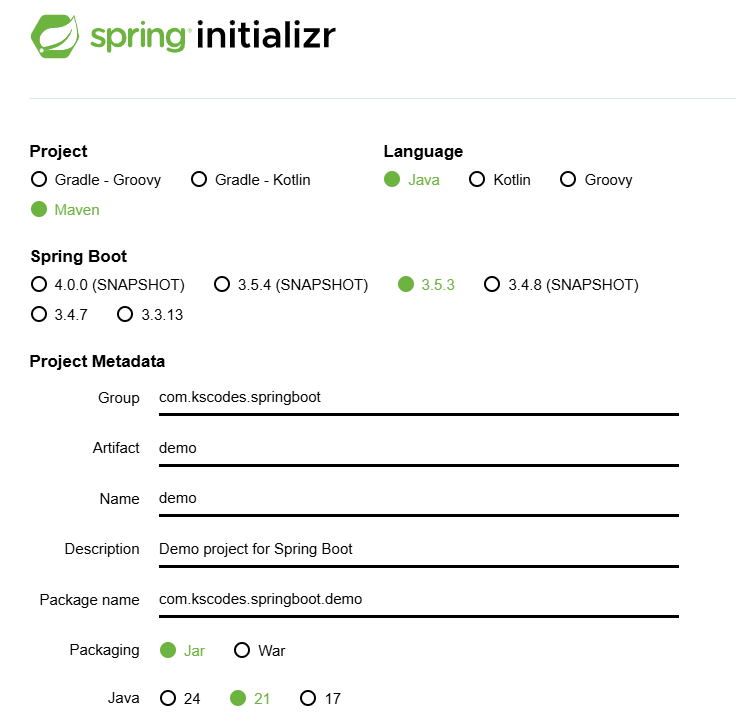736x727 pixels.
Task: Edit the Package name field
Action: click(418, 600)
